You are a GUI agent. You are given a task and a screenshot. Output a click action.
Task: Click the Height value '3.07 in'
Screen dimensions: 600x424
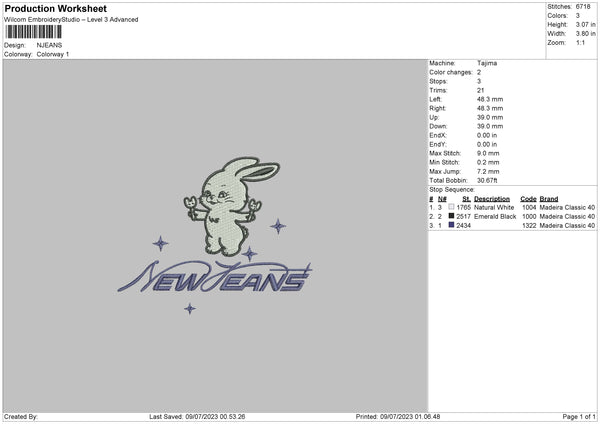coord(585,24)
